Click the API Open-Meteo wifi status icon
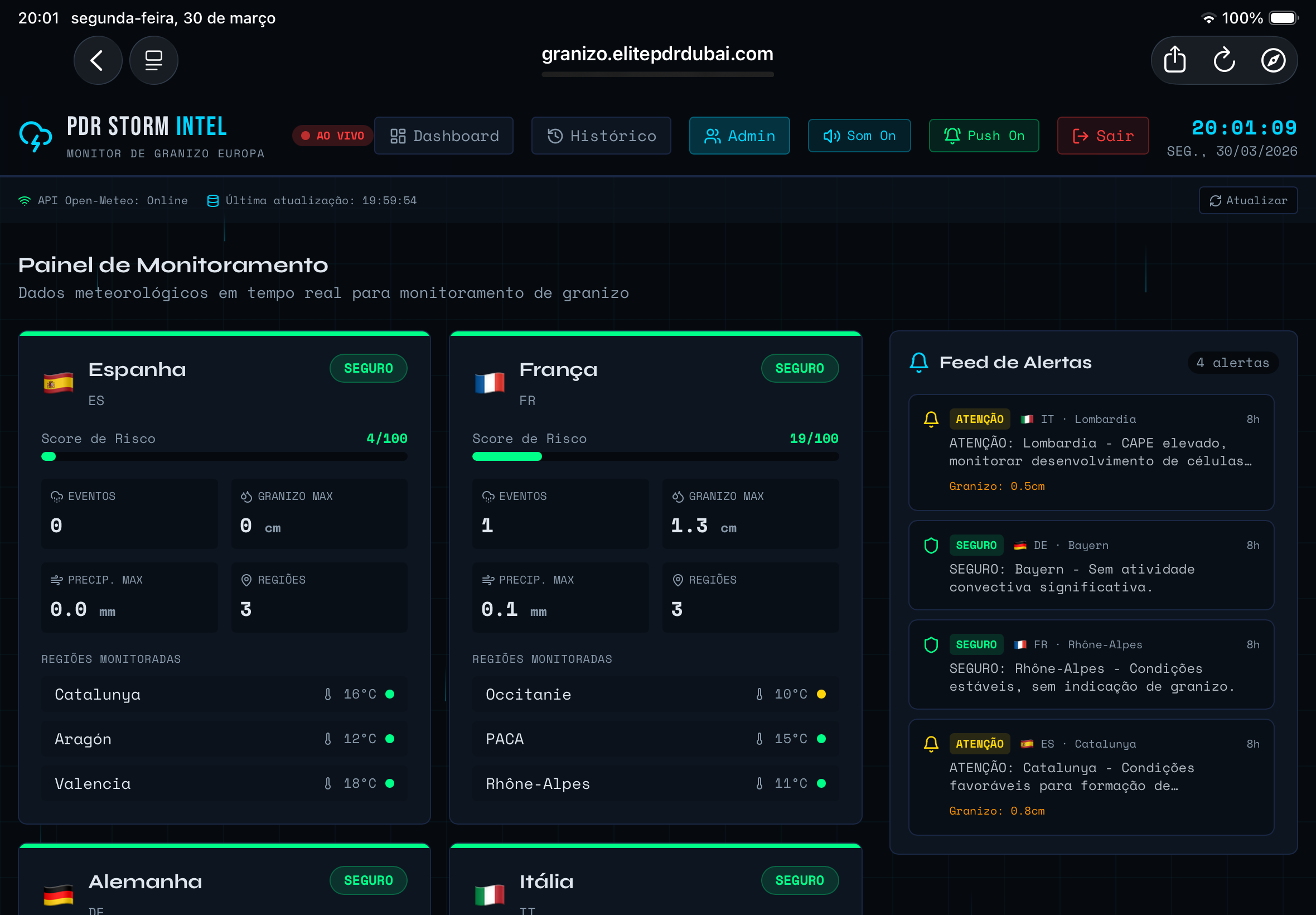1316x915 pixels. point(23,200)
